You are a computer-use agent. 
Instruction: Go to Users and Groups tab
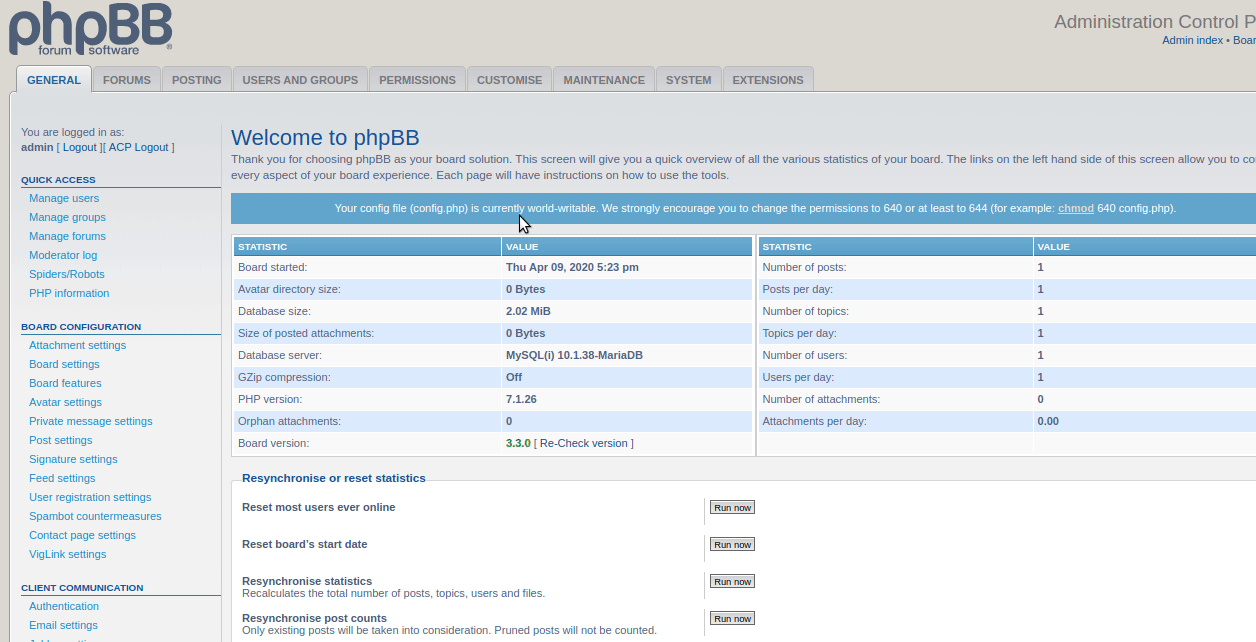300,80
